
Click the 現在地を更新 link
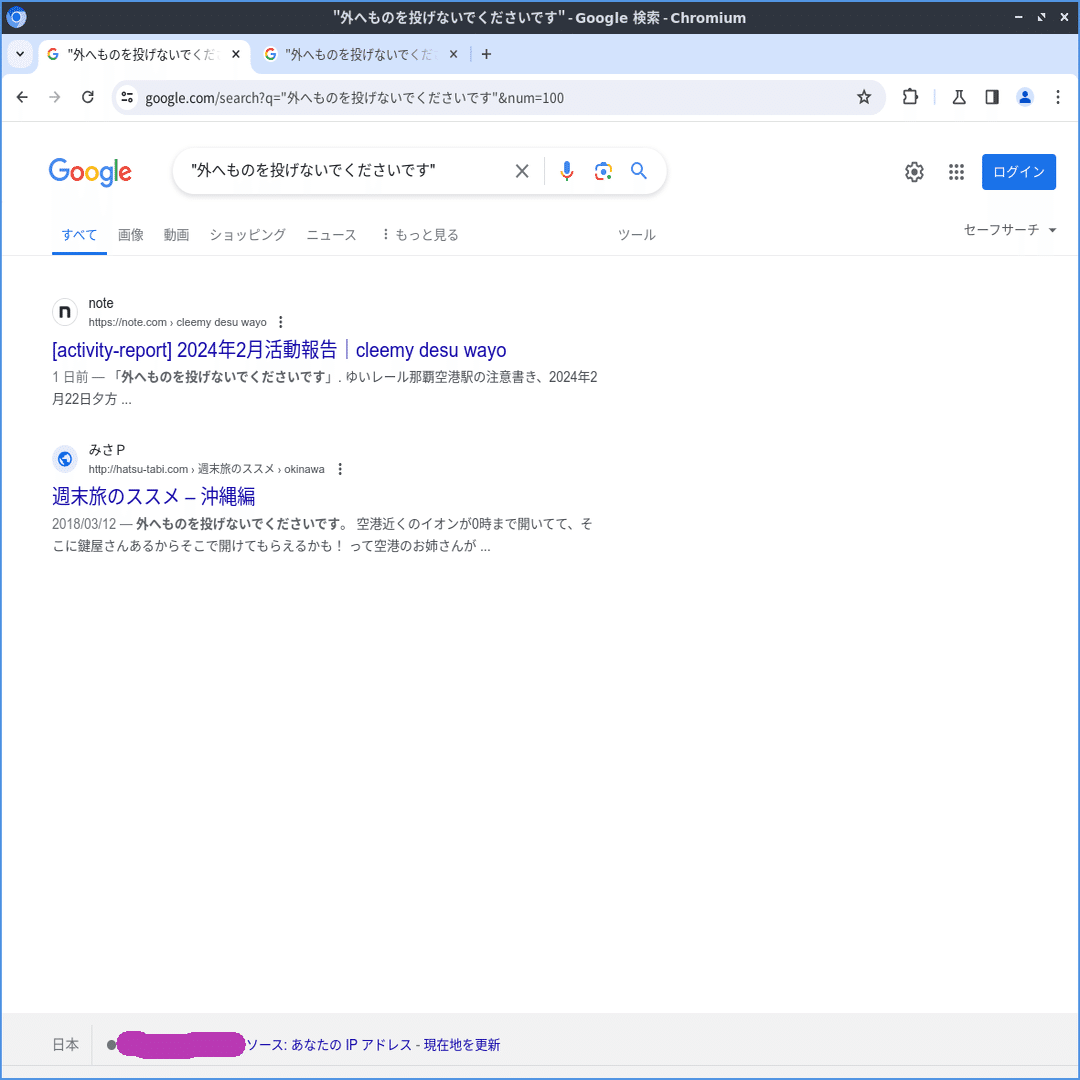pyautogui.click(x=461, y=1045)
